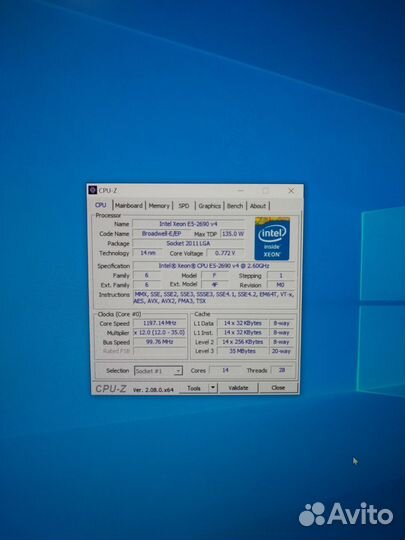Click the Technology value 14 nm
Screen dimensions: 405x540
tap(147, 253)
